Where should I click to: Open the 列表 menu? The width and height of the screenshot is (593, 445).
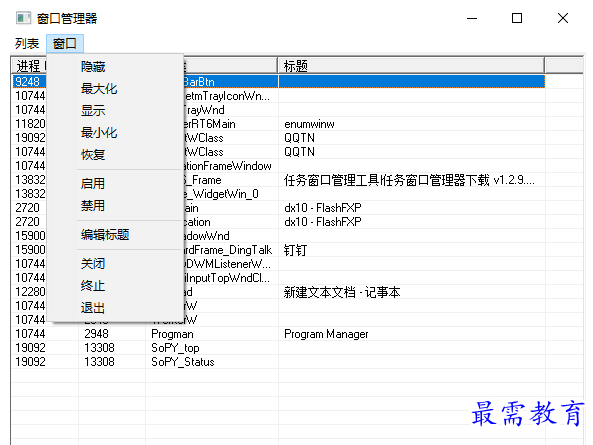[x=27, y=43]
